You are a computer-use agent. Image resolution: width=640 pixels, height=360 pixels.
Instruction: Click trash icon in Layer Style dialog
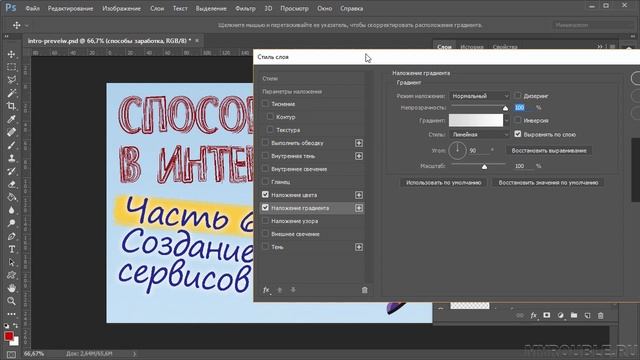click(364, 290)
